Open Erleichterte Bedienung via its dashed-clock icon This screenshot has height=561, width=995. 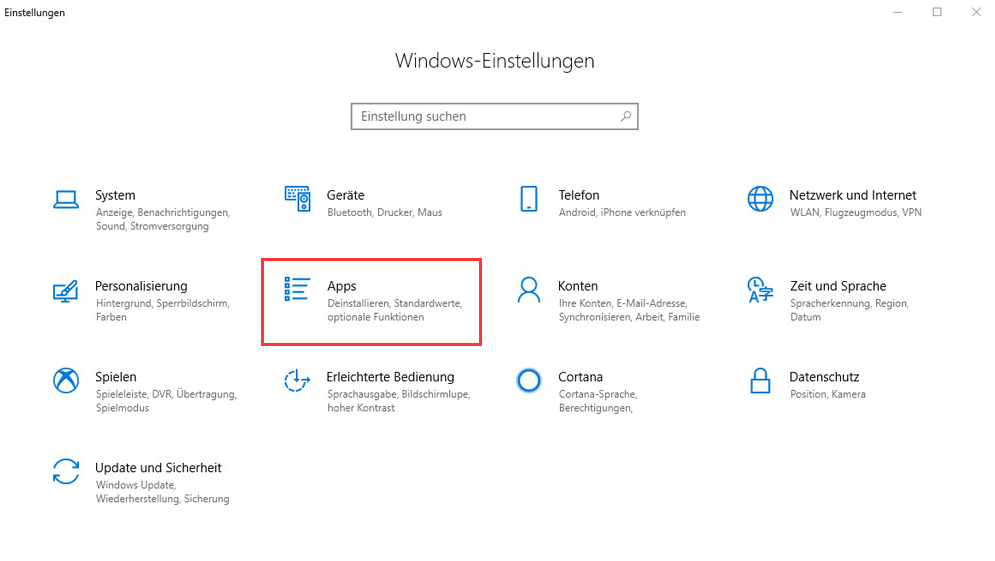[297, 380]
